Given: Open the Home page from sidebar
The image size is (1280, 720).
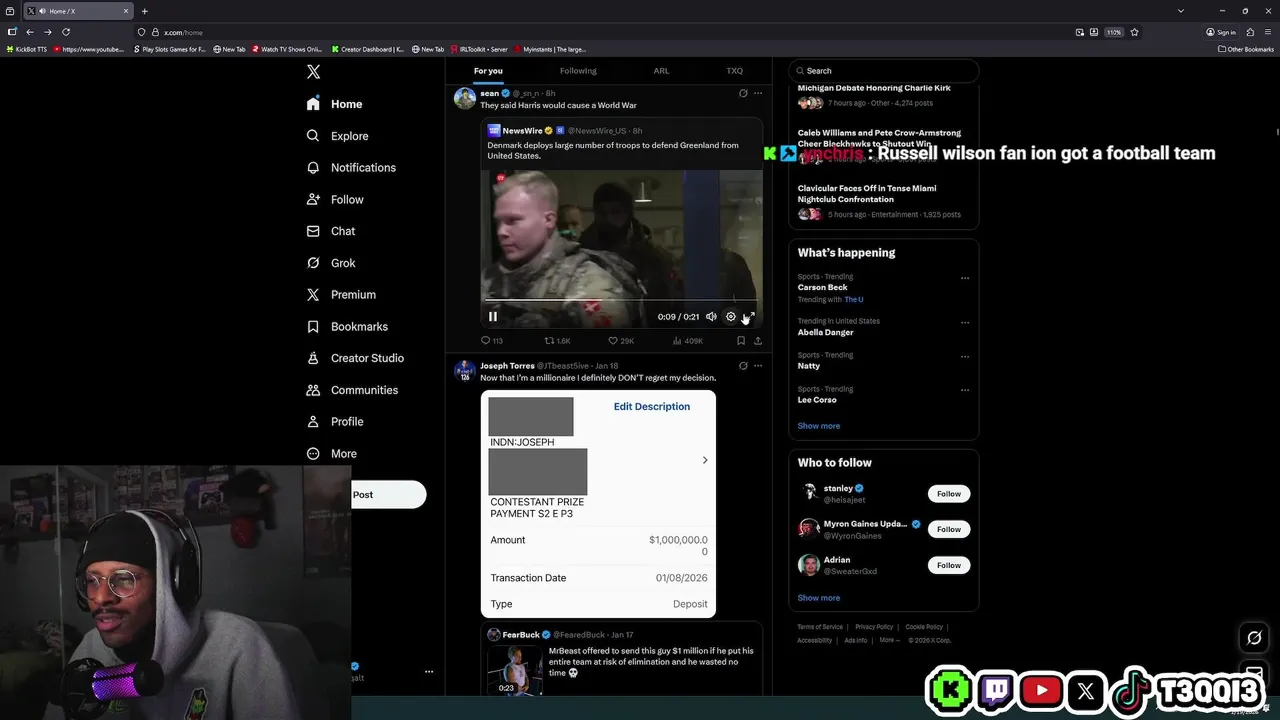Looking at the screenshot, I should [x=335, y=104].
